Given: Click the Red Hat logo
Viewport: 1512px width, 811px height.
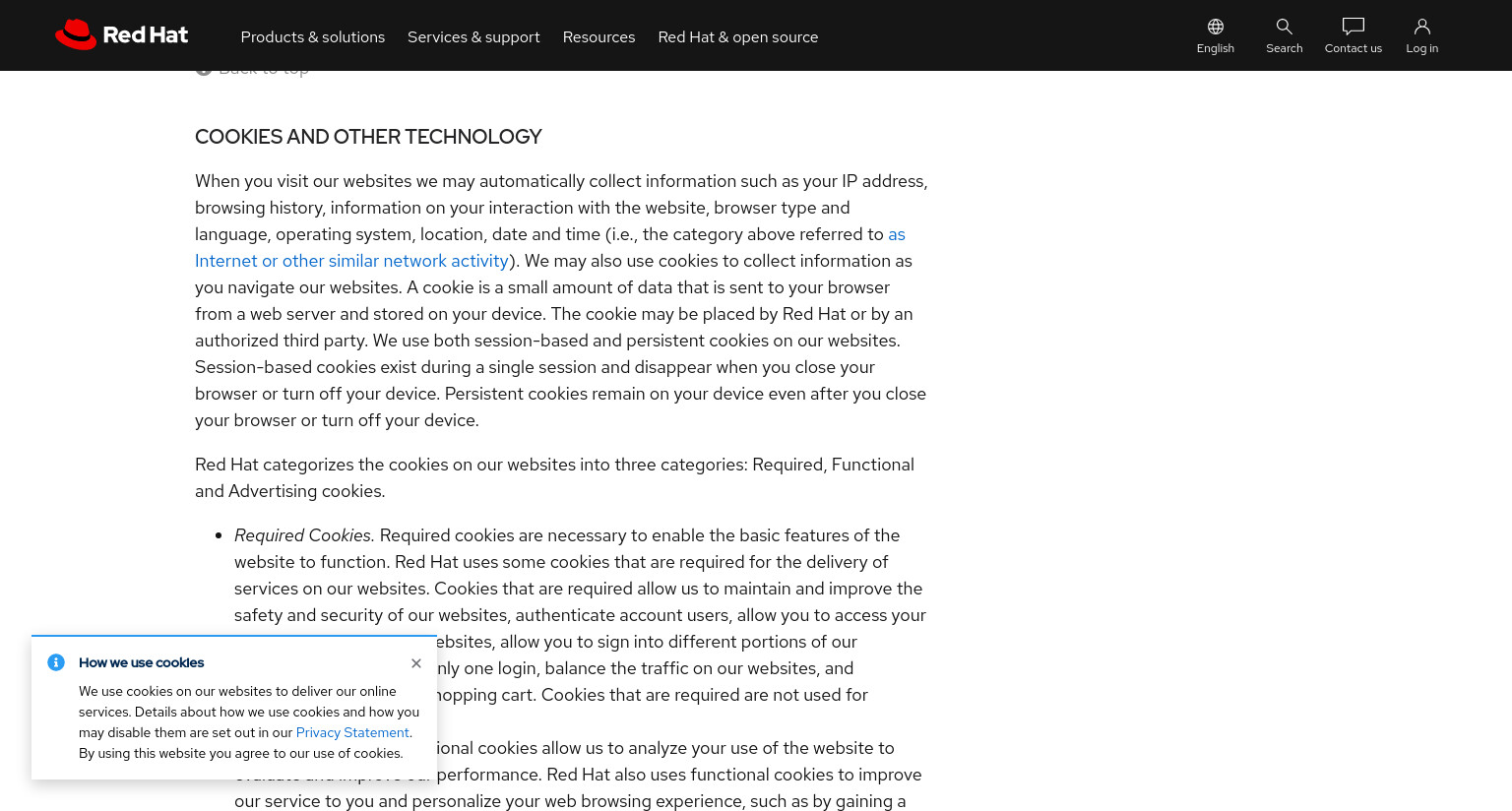Looking at the screenshot, I should (x=121, y=34).
